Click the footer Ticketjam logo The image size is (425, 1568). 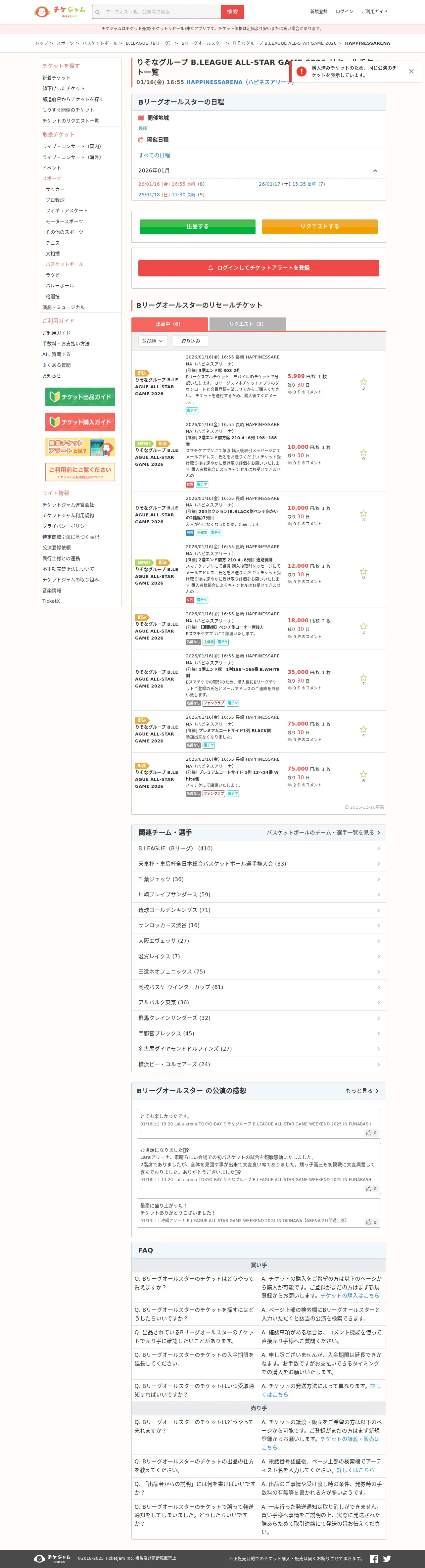click(x=52, y=1558)
